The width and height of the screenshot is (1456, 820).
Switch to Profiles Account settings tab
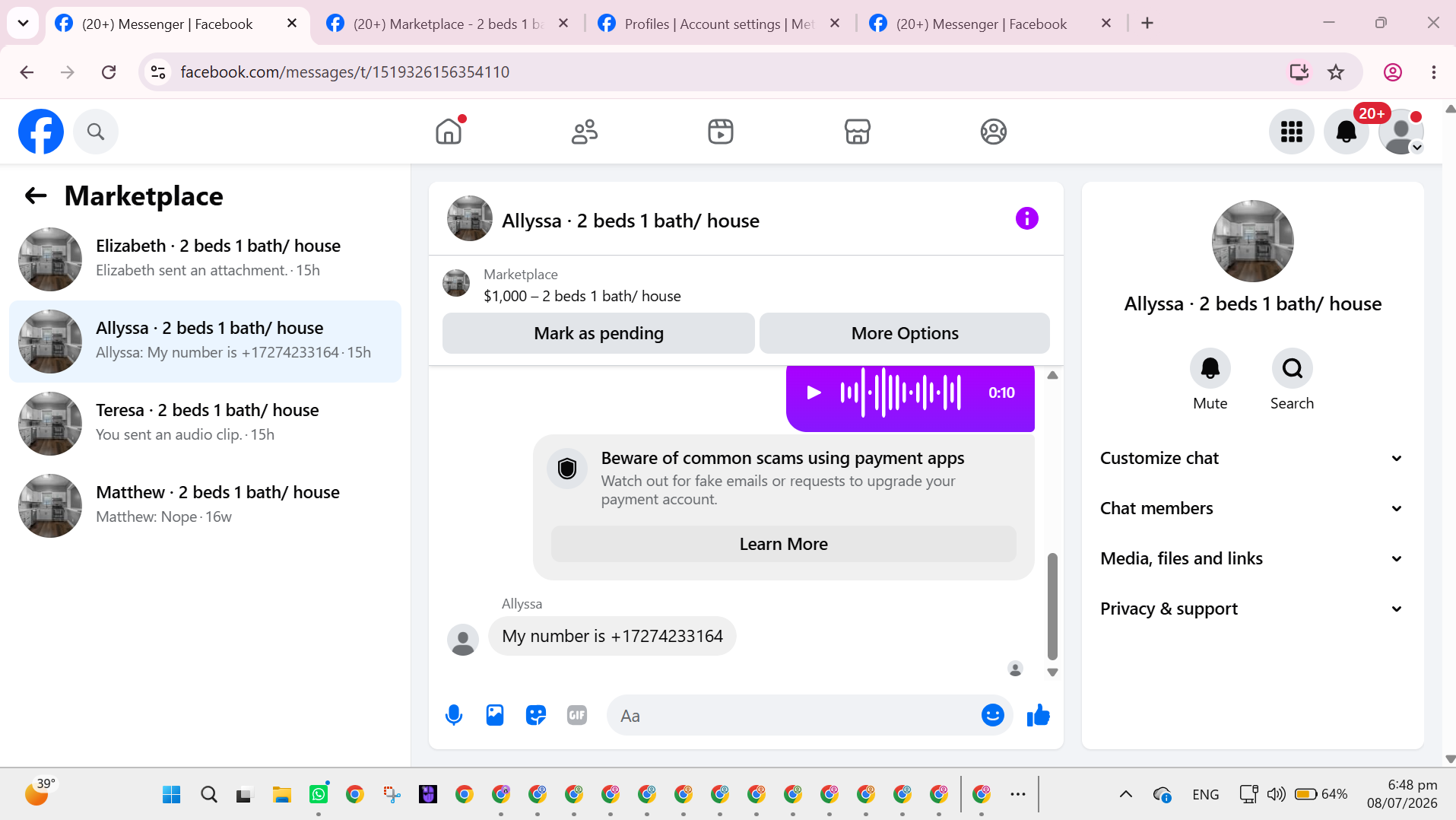(x=718, y=24)
